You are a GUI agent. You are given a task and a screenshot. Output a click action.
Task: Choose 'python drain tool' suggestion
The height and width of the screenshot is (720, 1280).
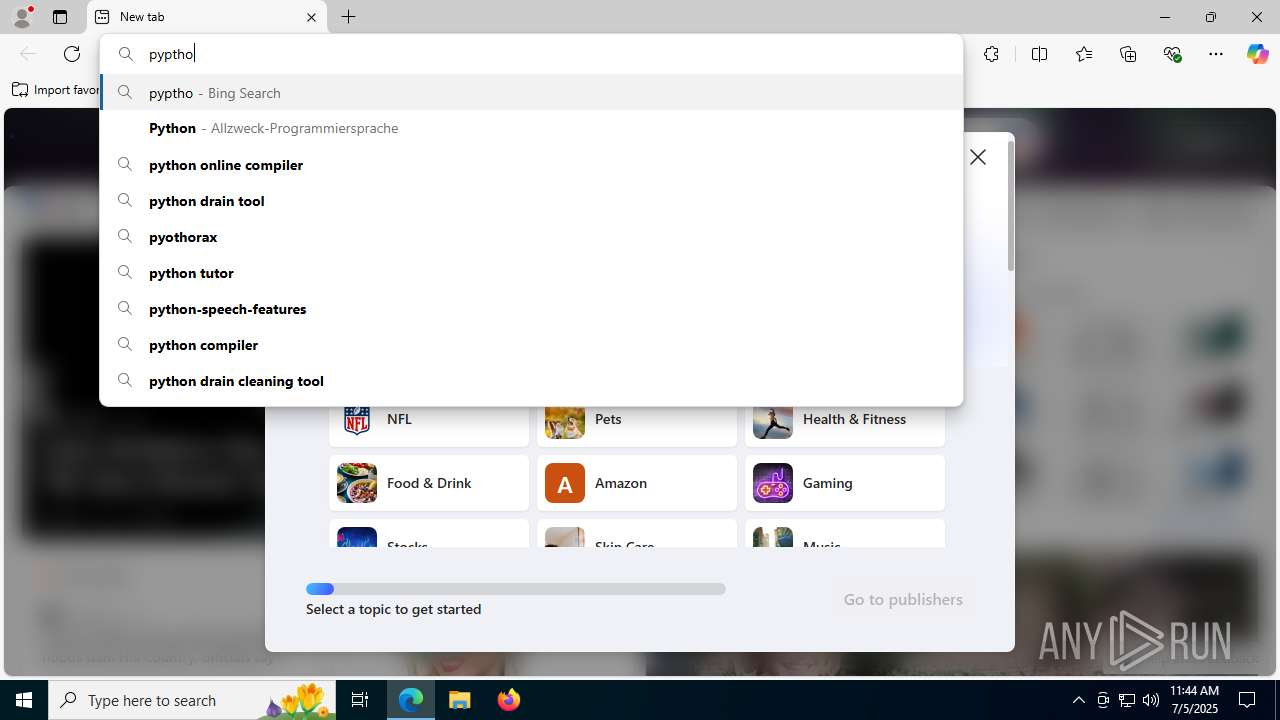click(531, 201)
